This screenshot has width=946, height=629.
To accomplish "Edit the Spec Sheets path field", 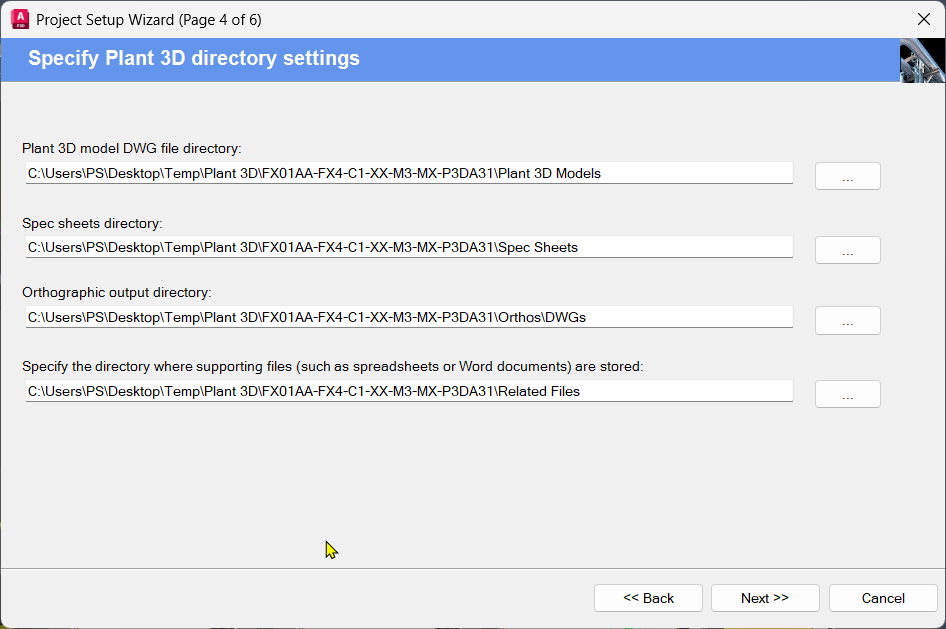I will point(409,247).
